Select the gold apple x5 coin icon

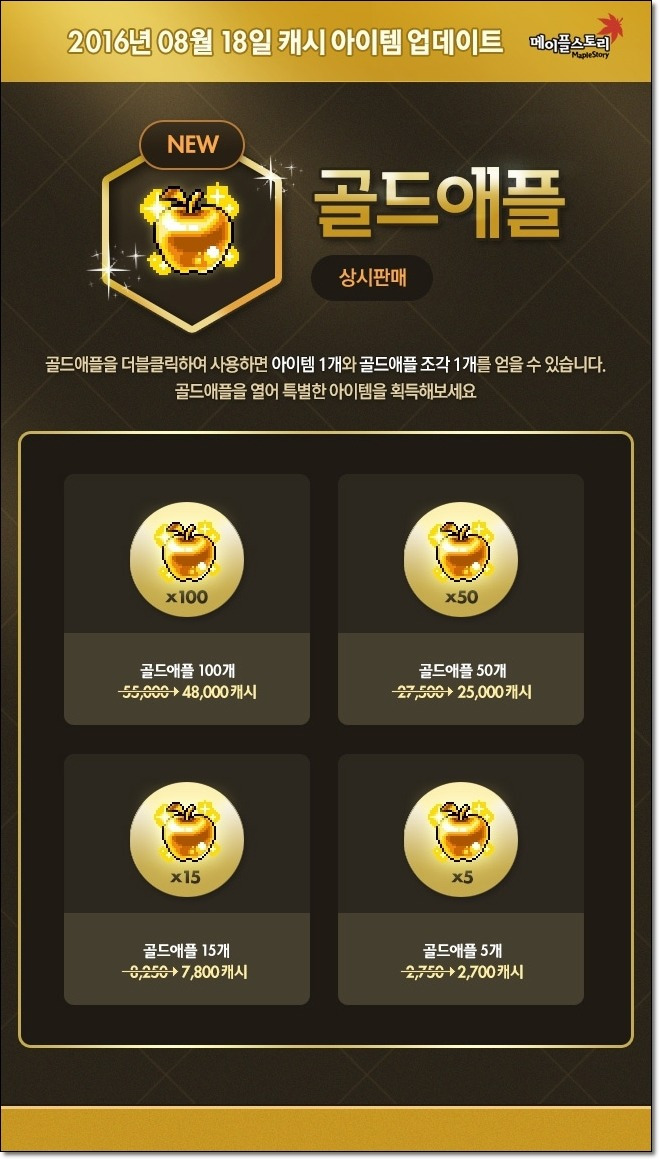coord(461,838)
